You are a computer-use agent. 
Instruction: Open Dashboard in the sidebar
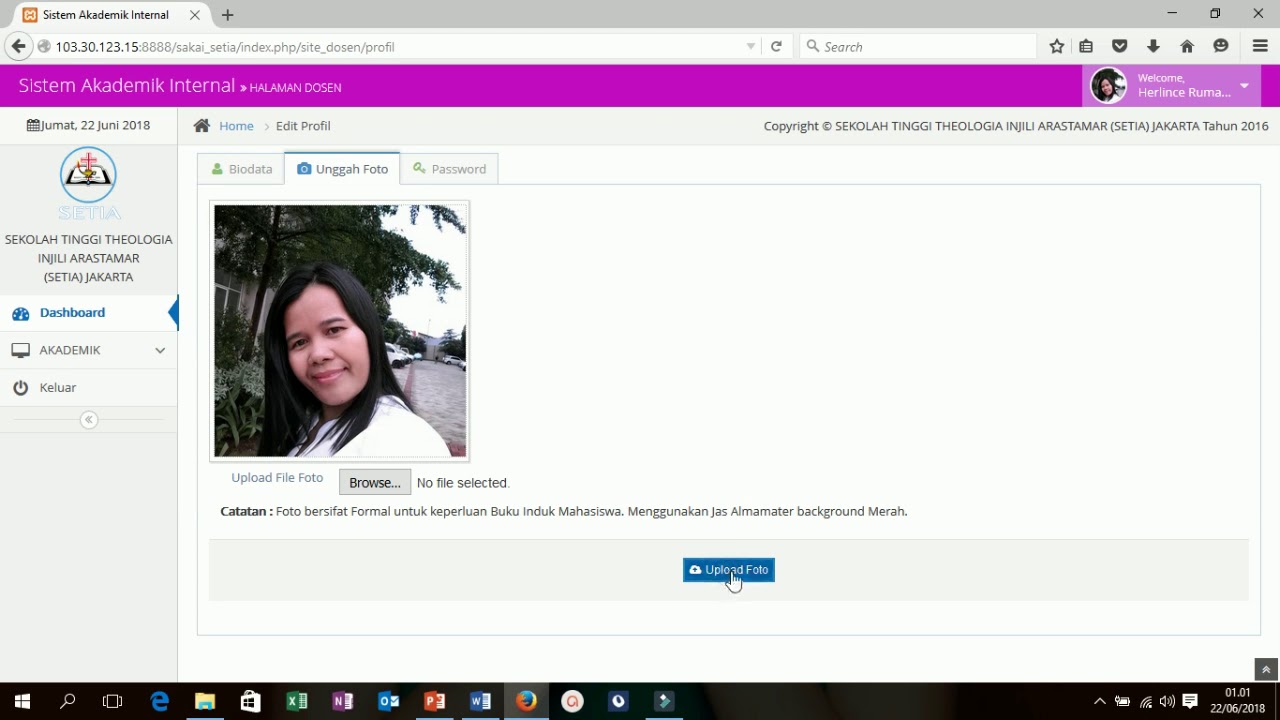tap(89, 313)
